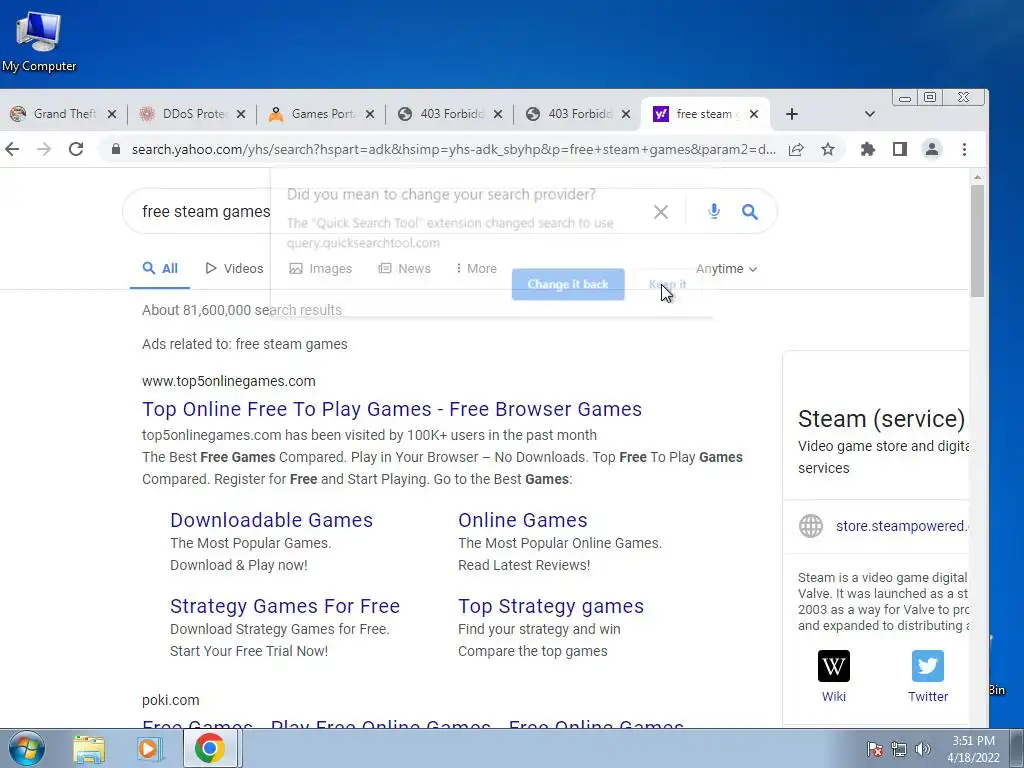This screenshot has width=1024, height=768.
Task: Open a new tab with the plus button
Action: (792, 114)
